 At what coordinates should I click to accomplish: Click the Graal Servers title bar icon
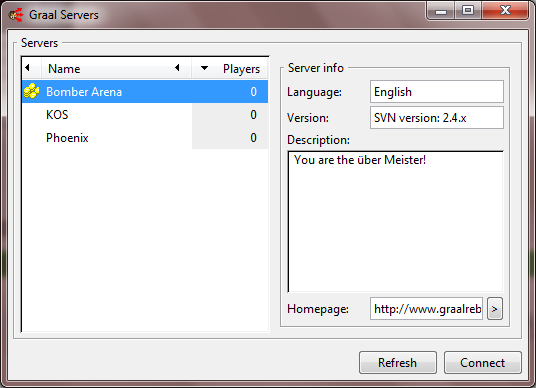tap(16, 15)
